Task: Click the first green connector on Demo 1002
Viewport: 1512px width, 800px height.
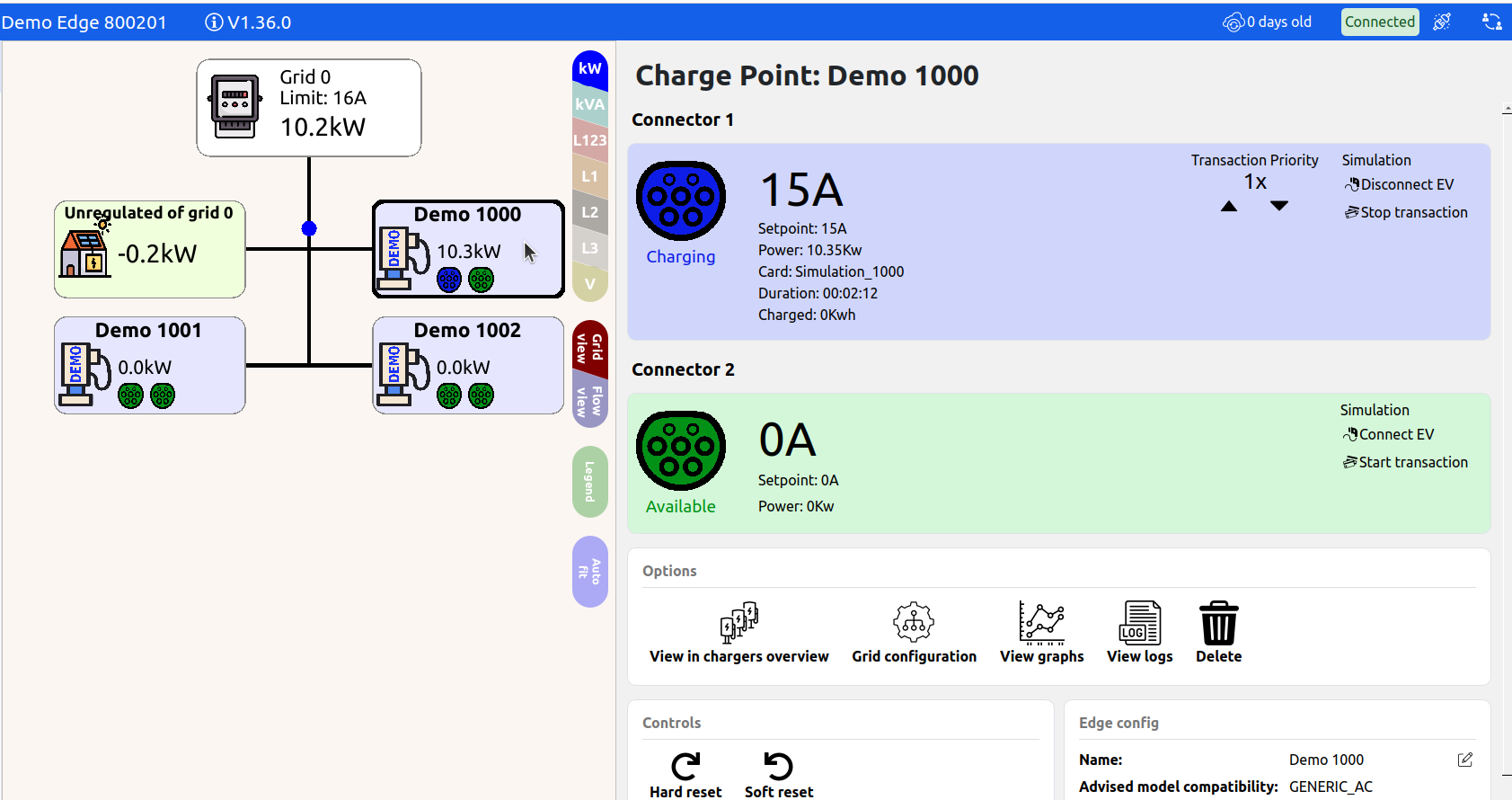Action: pyautogui.click(x=449, y=396)
